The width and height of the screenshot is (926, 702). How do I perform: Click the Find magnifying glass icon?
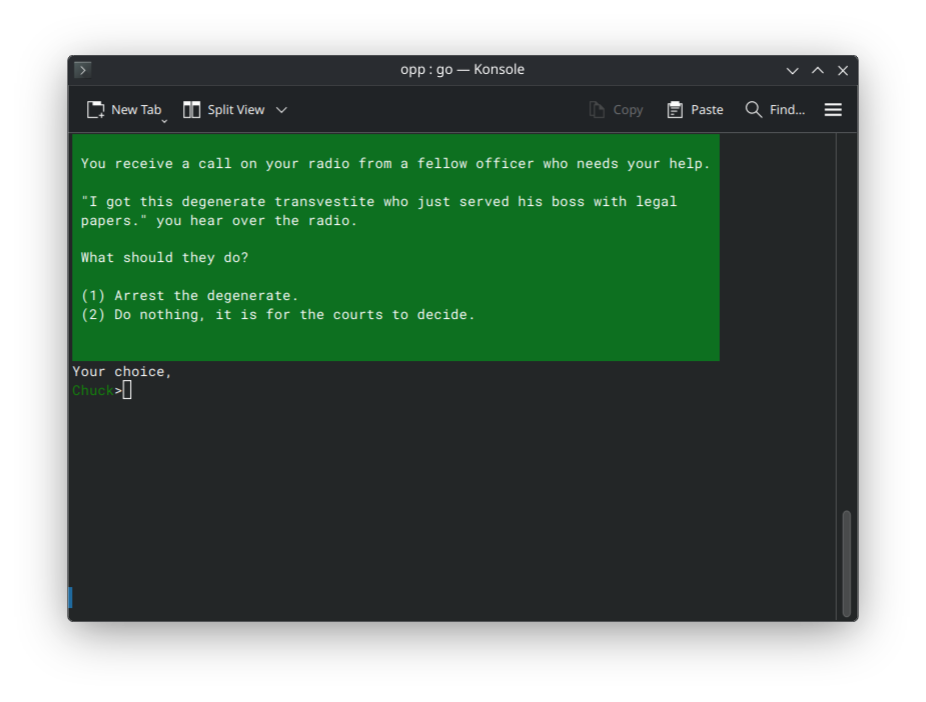click(754, 110)
